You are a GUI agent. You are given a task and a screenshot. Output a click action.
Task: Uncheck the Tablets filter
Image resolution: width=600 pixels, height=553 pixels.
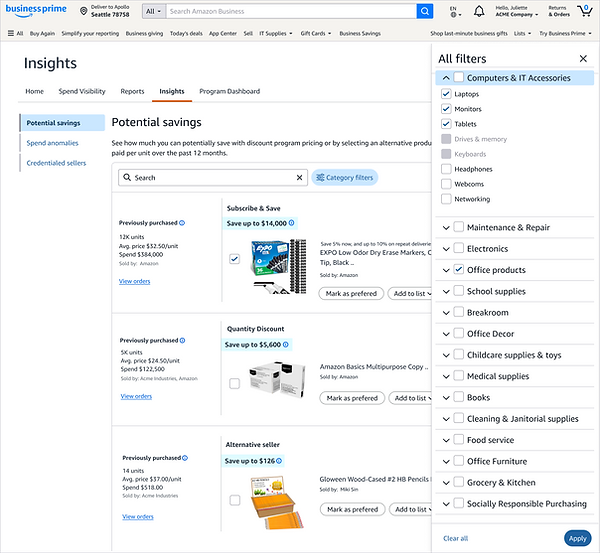click(446, 124)
